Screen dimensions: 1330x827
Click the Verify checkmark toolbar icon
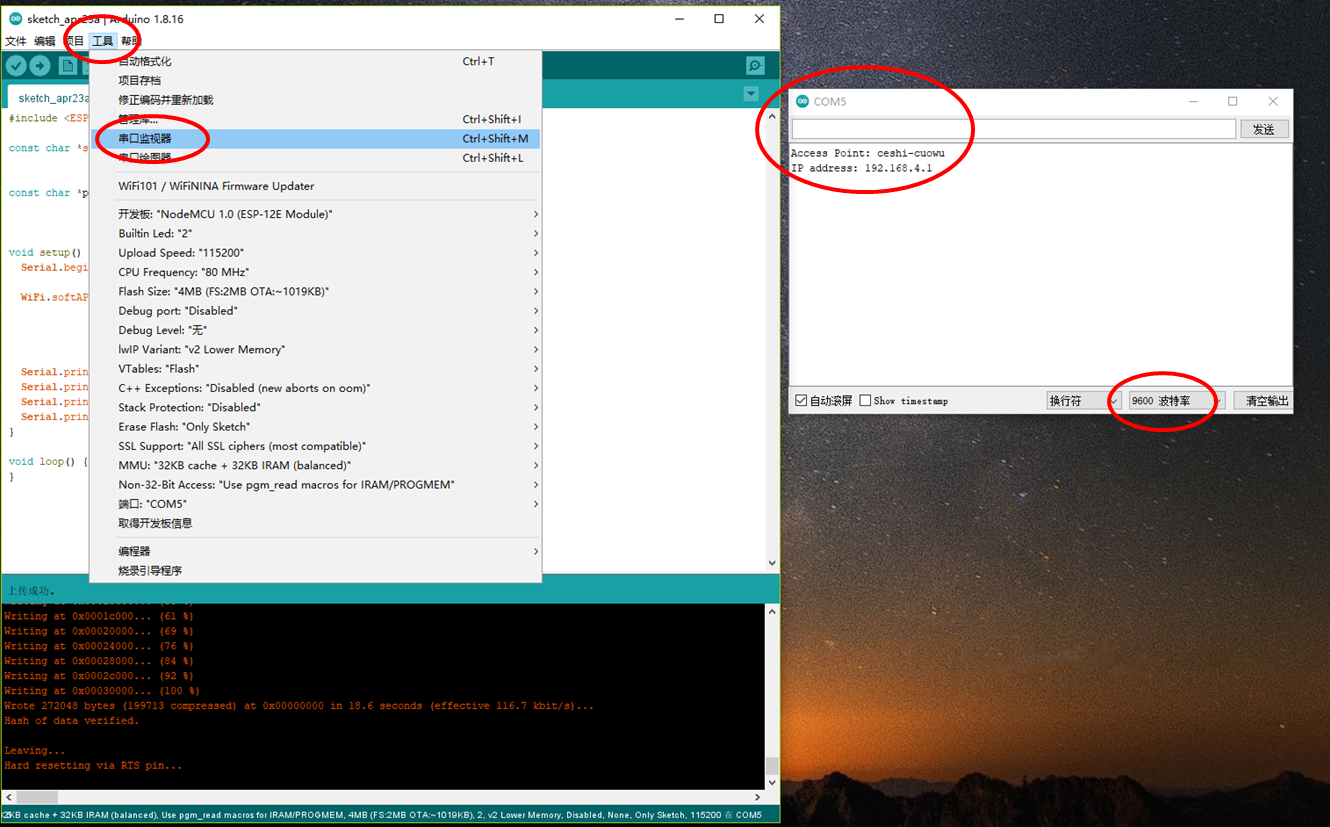click(x=16, y=66)
